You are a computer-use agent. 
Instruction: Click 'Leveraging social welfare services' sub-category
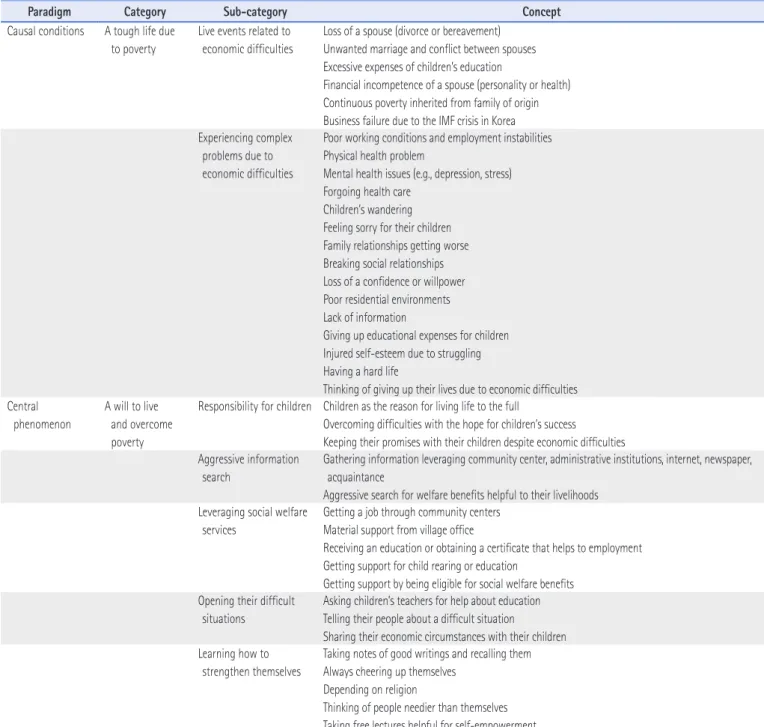pos(252,521)
